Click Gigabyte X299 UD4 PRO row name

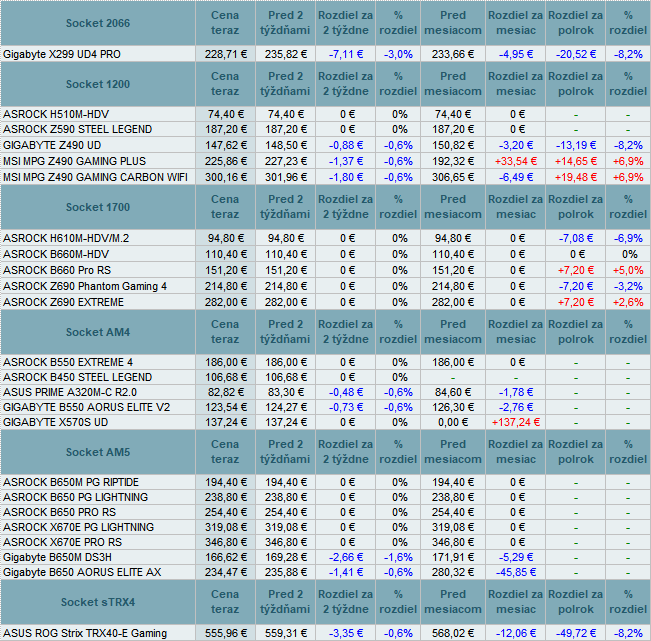[62, 54]
